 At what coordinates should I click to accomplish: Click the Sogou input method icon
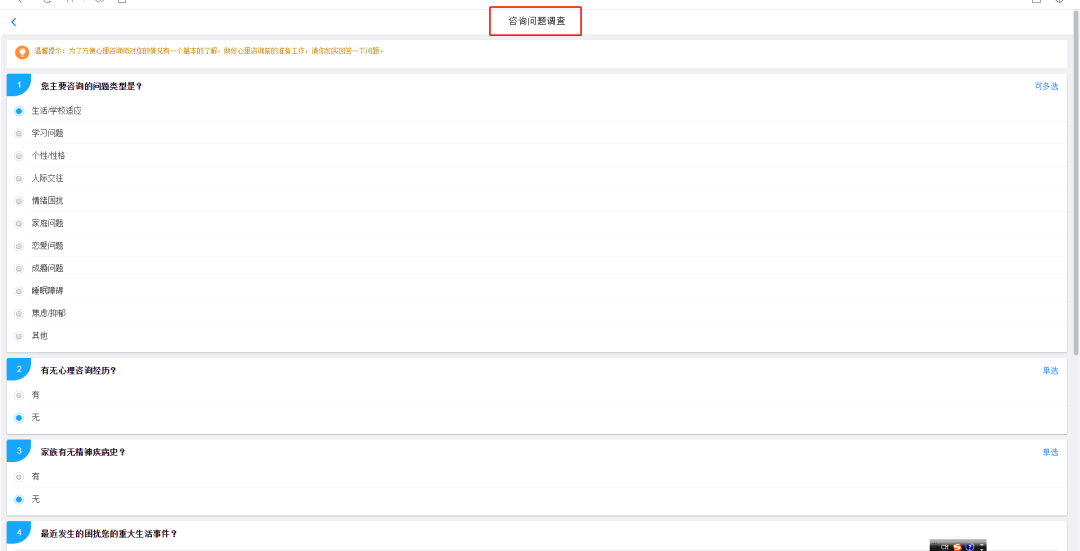point(957,546)
